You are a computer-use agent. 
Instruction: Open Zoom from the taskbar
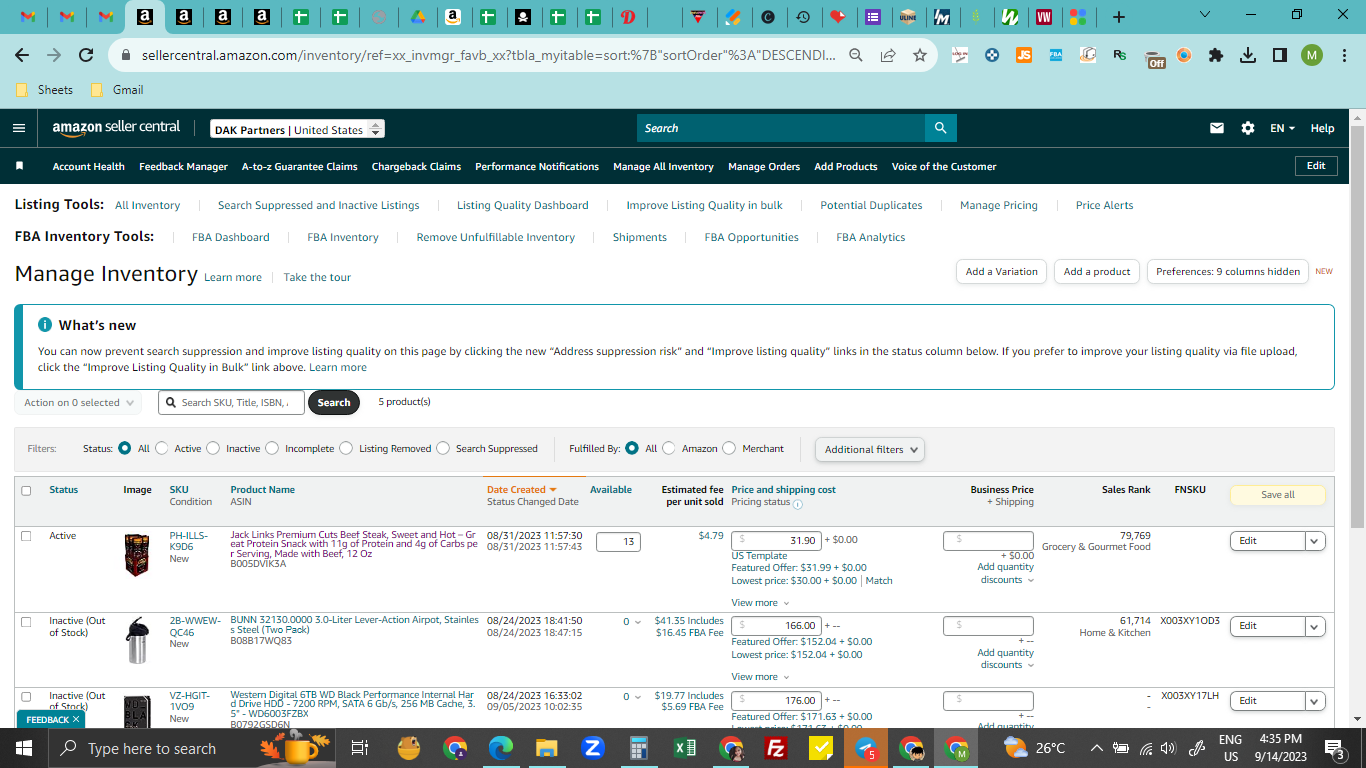point(592,748)
